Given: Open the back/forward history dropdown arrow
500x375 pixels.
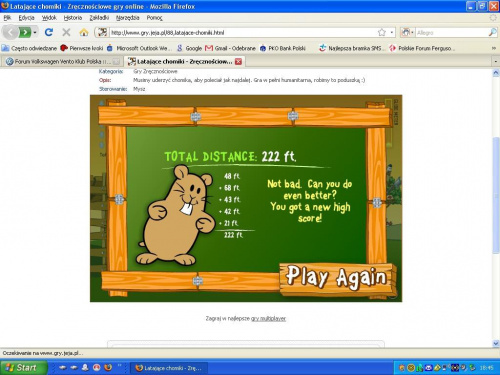Looking at the screenshot, I should tap(35, 33).
